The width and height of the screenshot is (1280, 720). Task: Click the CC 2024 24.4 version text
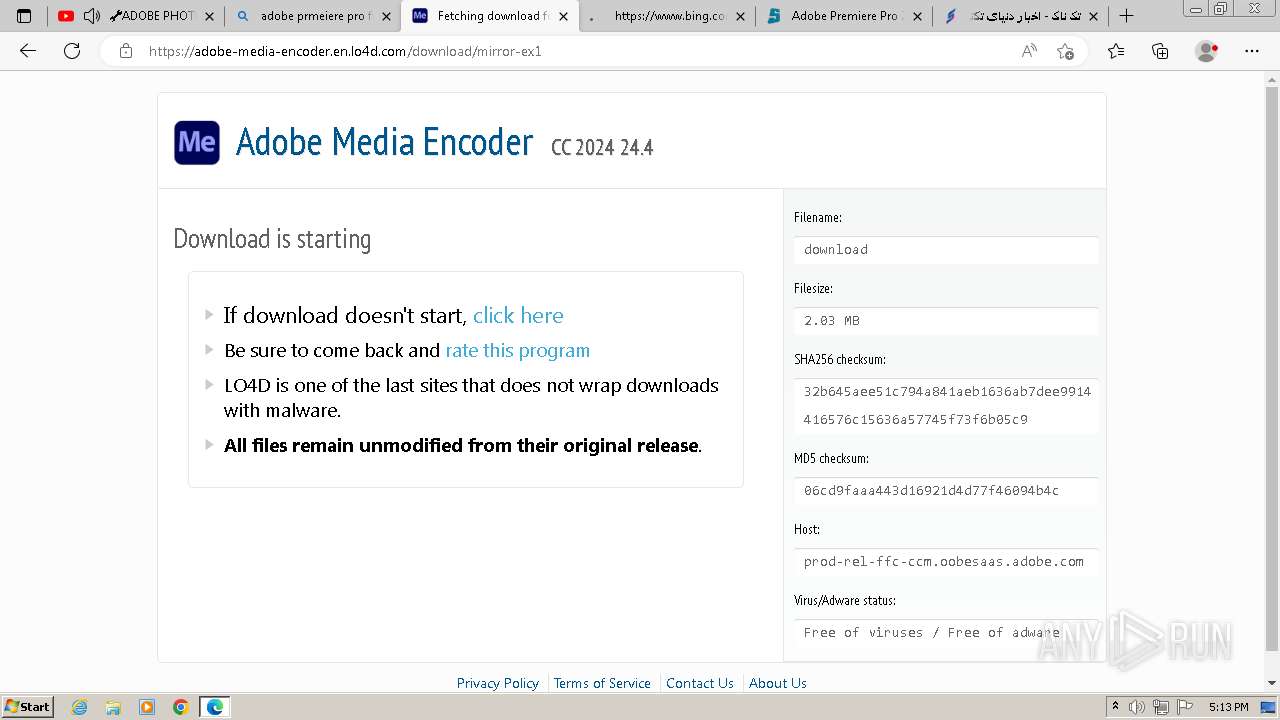tap(602, 147)
